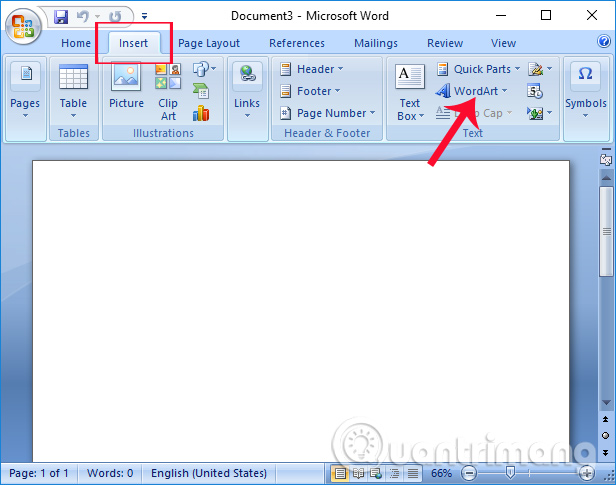Open the Text Box gallery
This screenshot has width=616, height=485.
coord(410,92)
